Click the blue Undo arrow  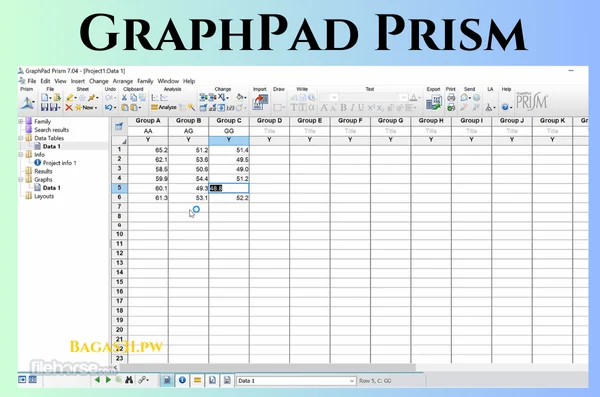click(x=108, y=108)
